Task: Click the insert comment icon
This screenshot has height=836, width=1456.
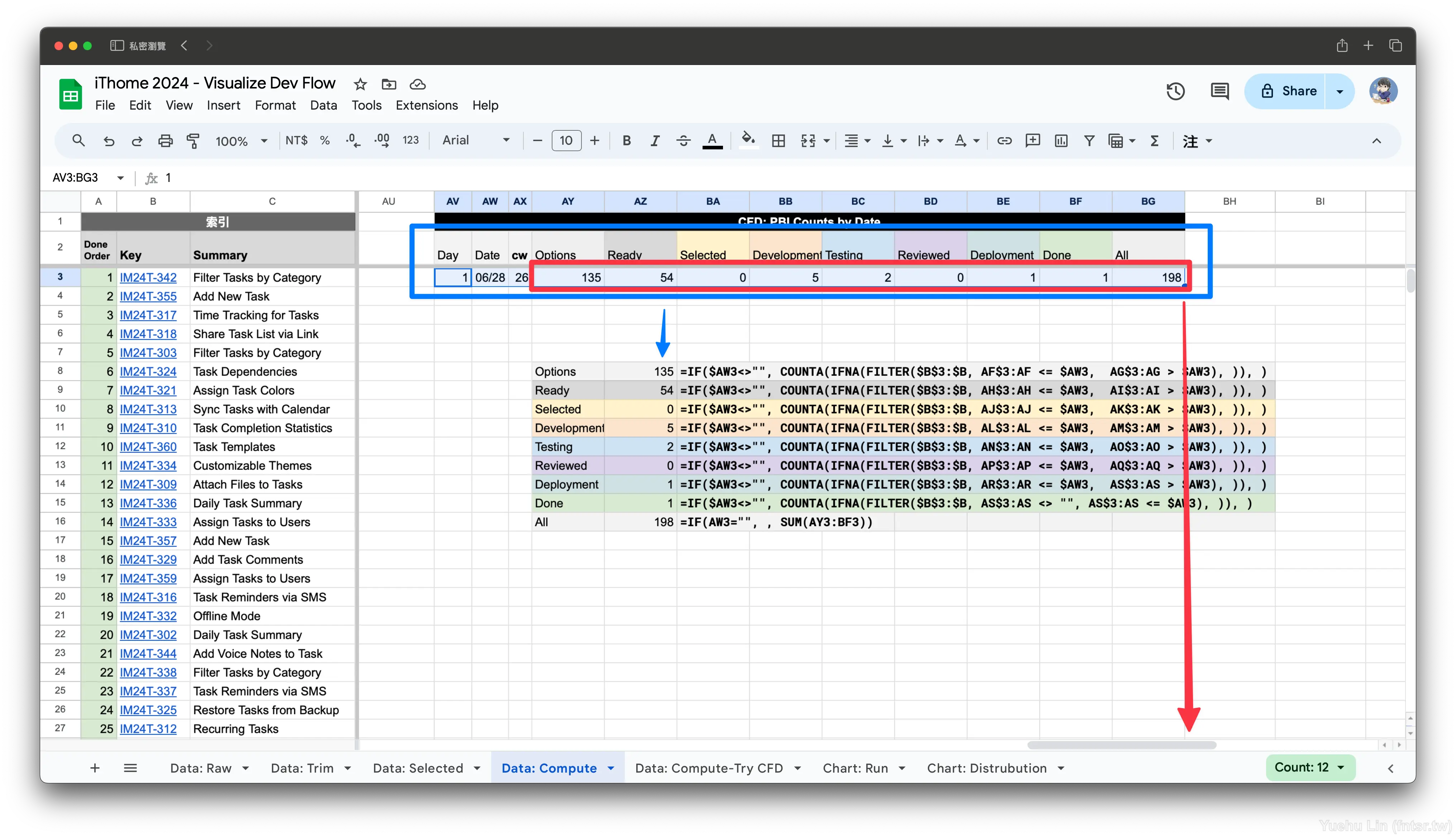Action: [x=1032, y=141]
